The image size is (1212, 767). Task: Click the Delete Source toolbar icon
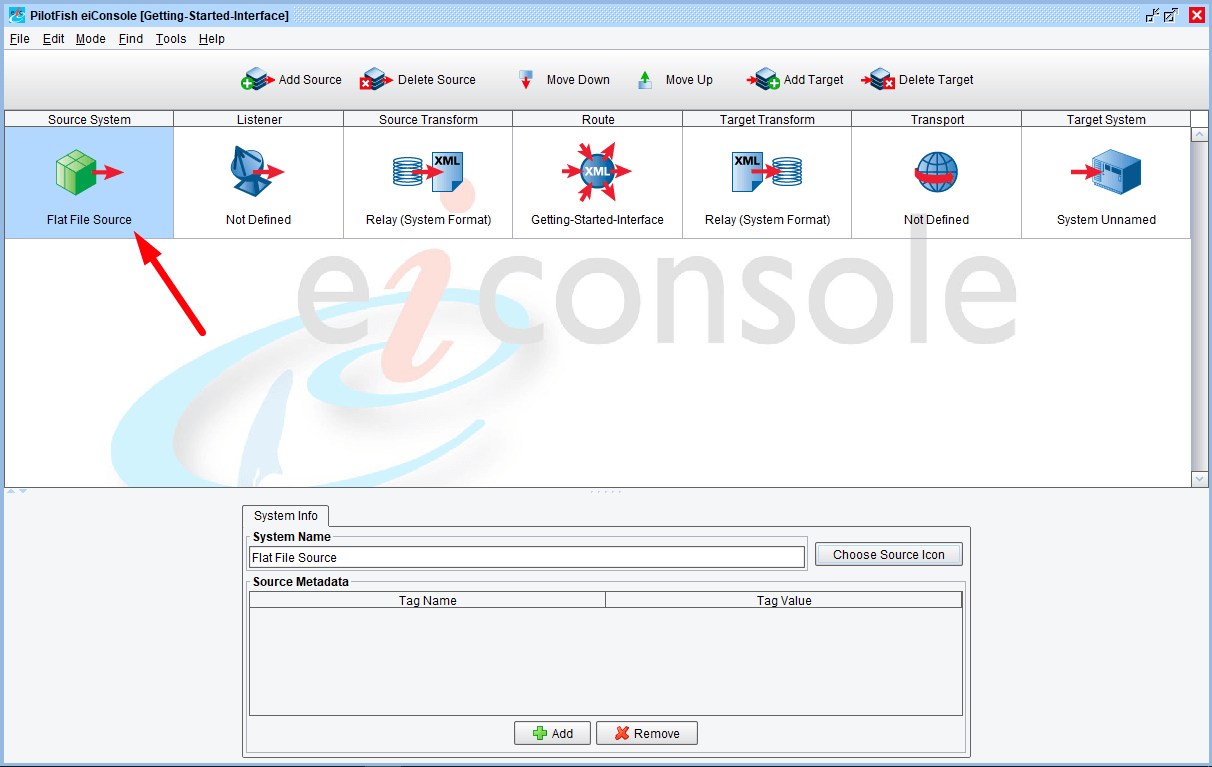[375, 80]
